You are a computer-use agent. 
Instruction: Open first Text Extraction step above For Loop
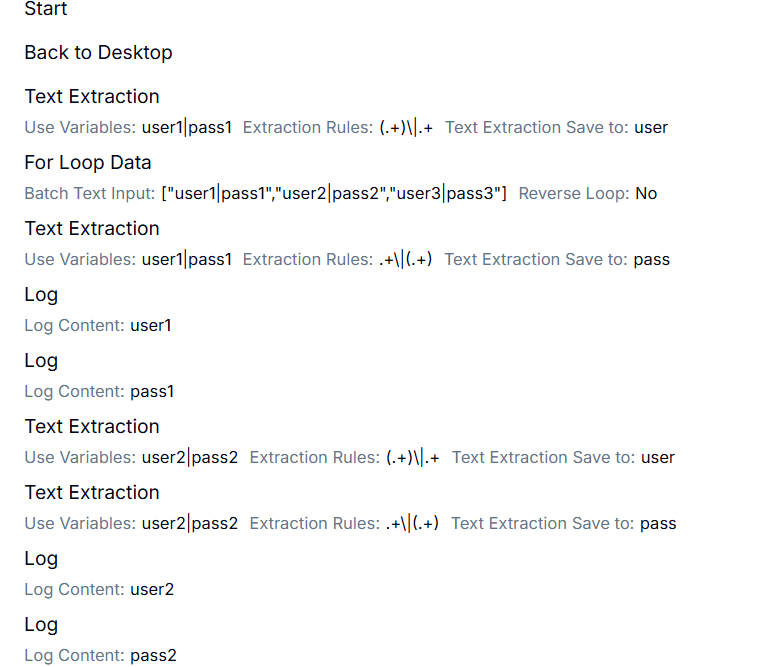click(92, 96)
